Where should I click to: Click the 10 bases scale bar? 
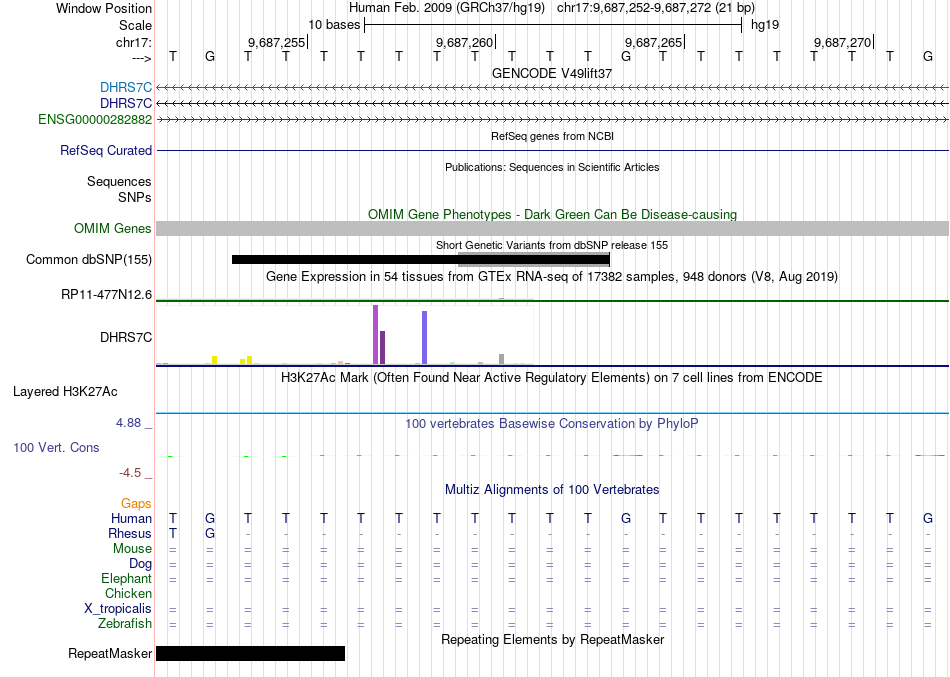click(553, 25)
